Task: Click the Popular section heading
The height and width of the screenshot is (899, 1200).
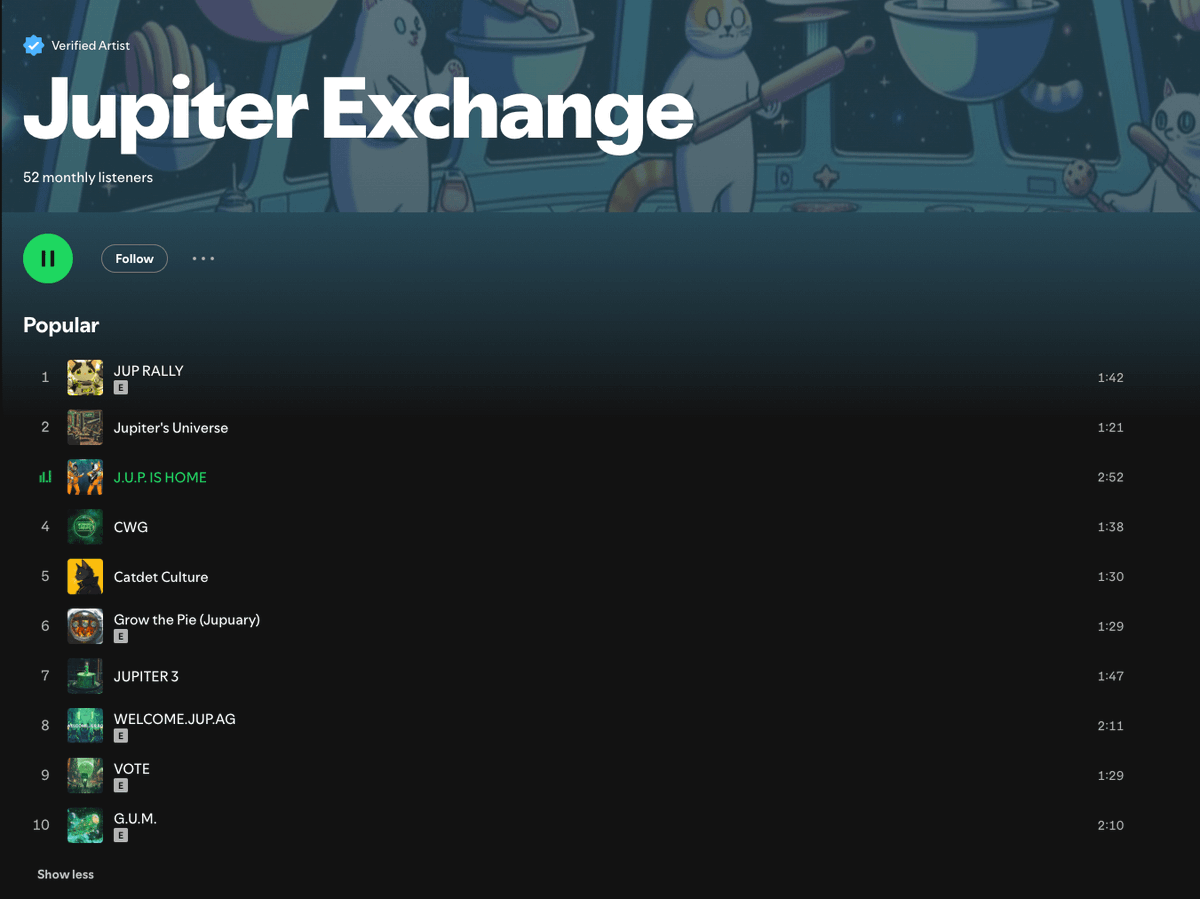Action: 61,325
